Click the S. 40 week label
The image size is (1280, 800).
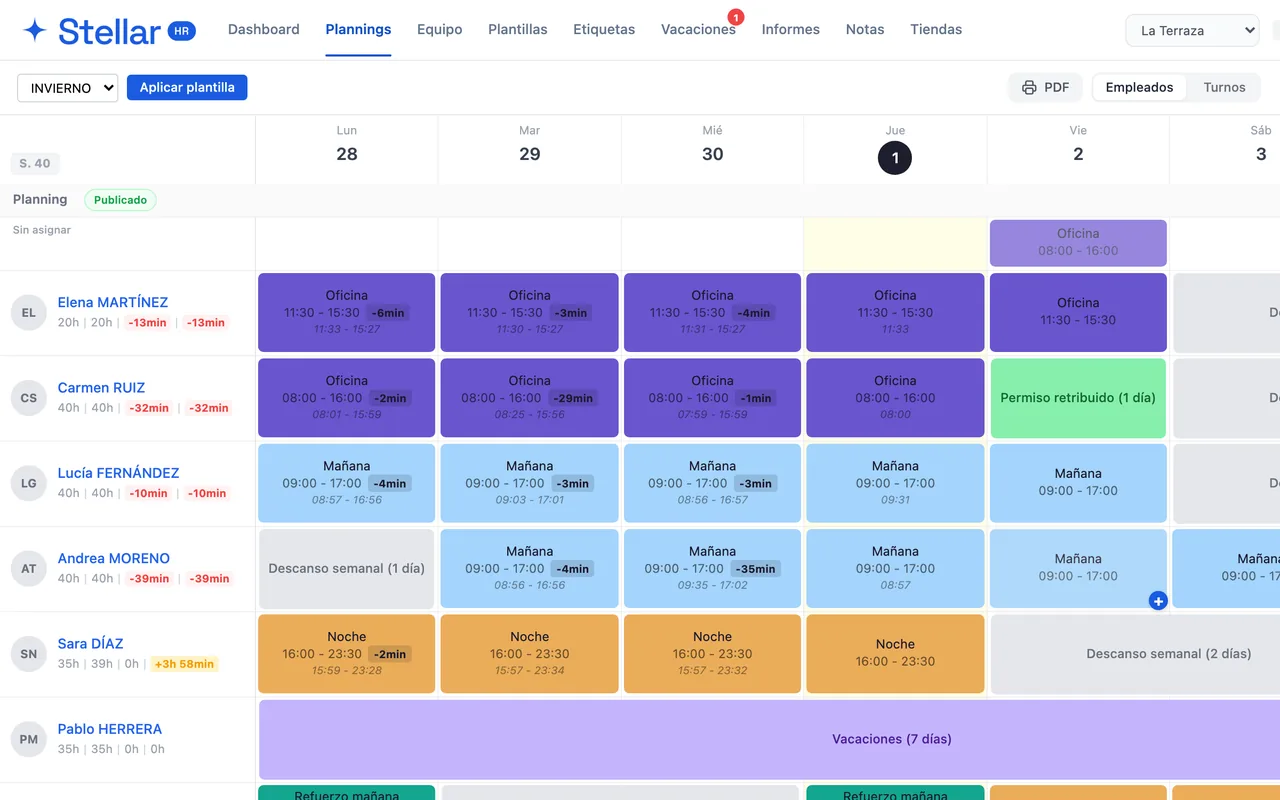click(x=35, y=163)
